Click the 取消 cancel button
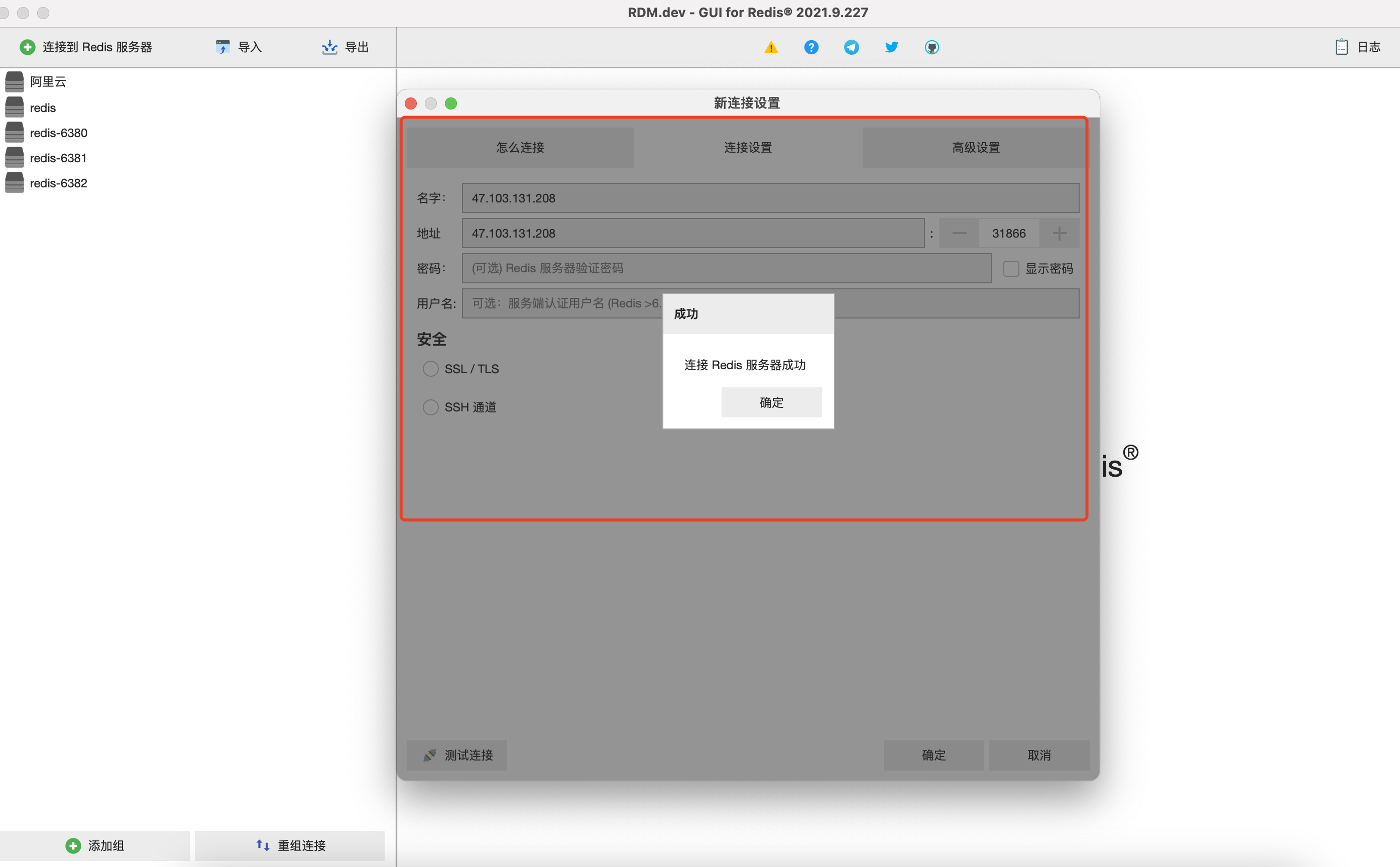 [1039, 755]
